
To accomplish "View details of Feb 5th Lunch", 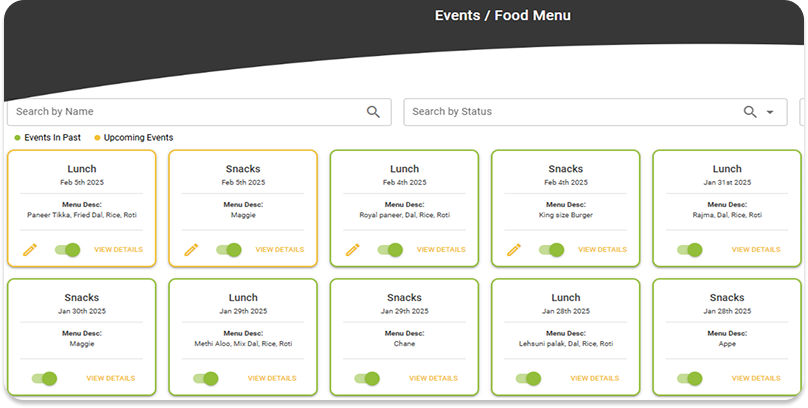I will point(119,249).
